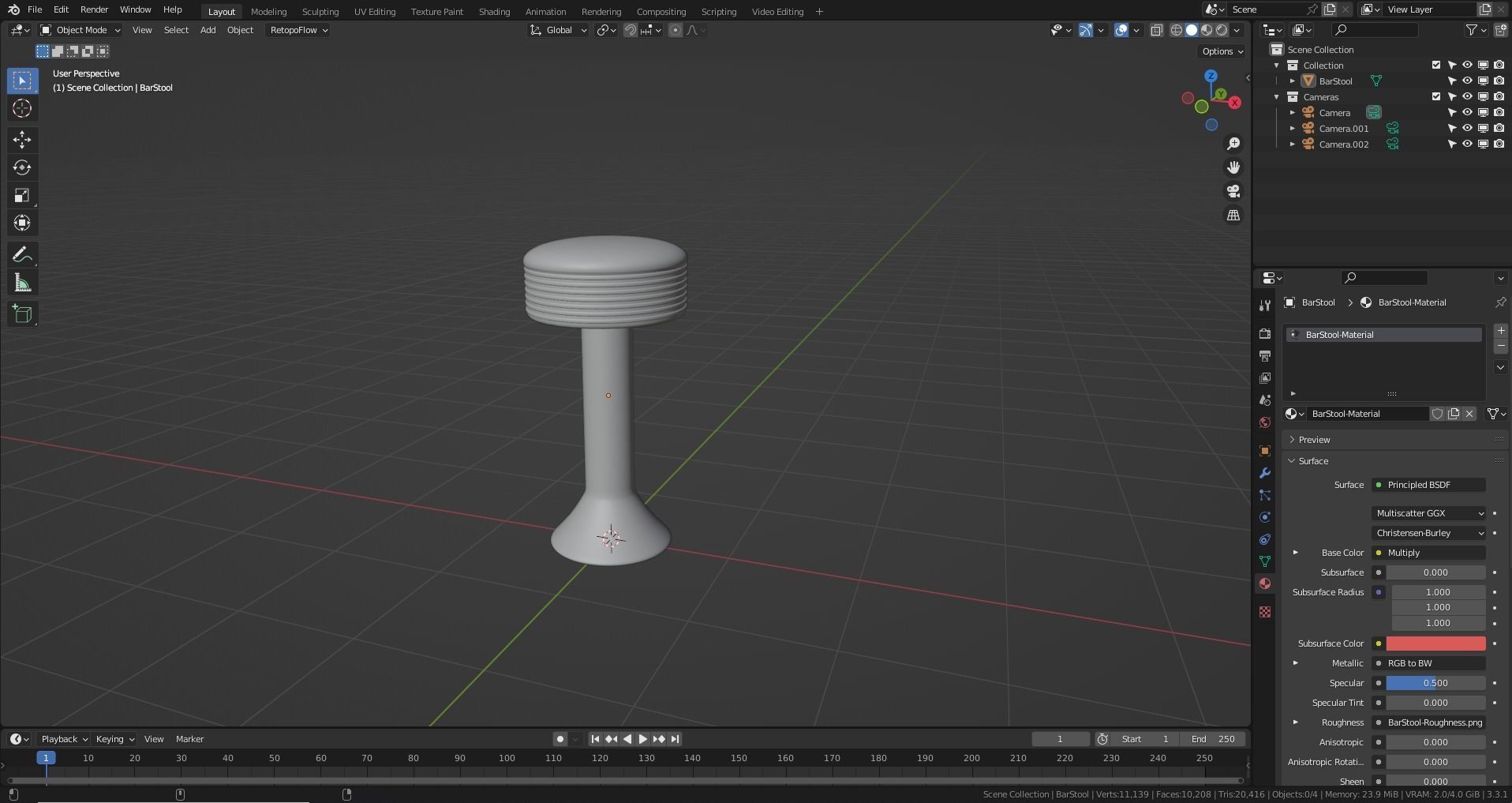Open the Render menu
The height and width of the screenshot is (803, 1512).
click(x=94, y=9)
